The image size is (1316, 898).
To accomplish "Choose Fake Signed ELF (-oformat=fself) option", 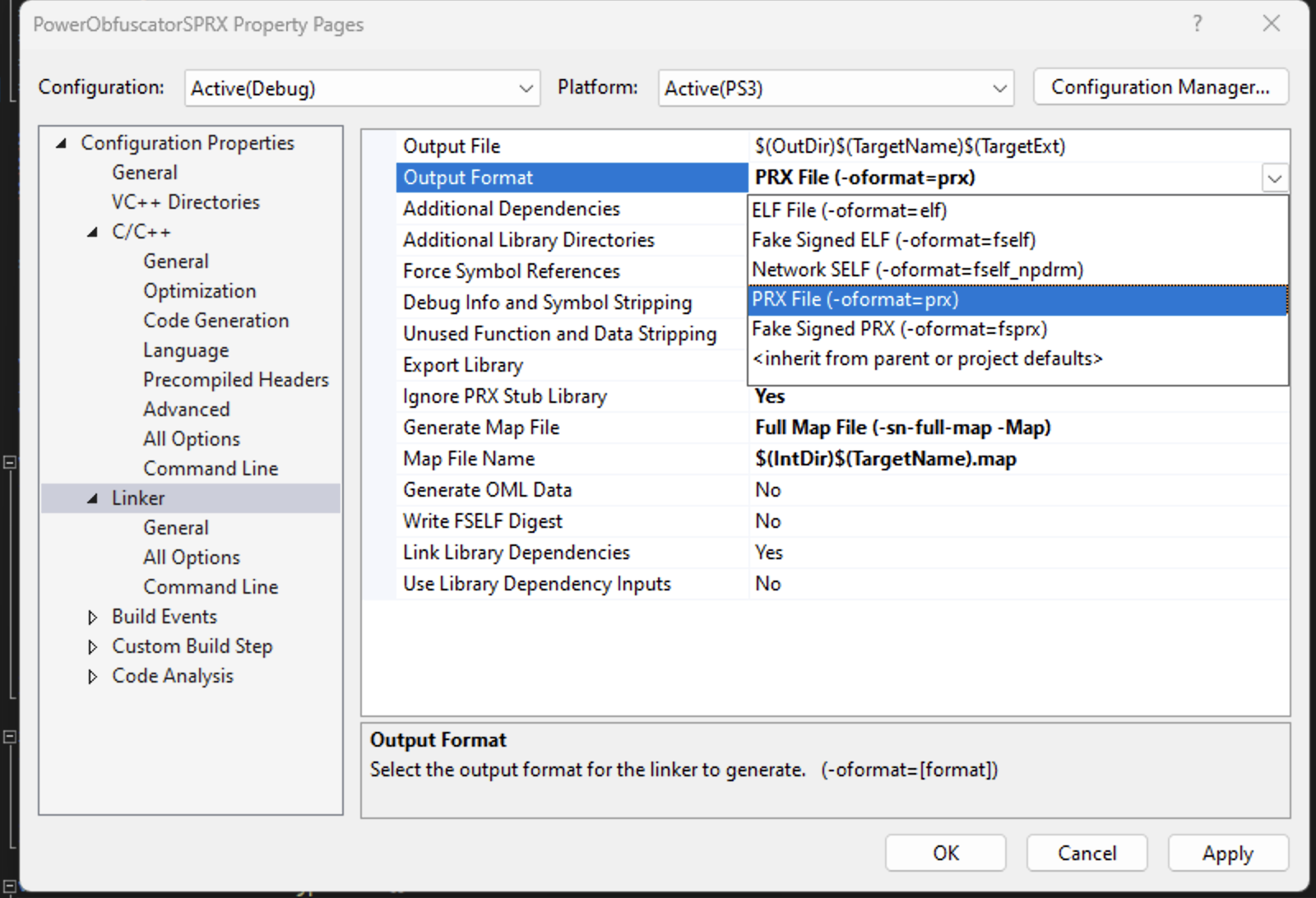I will pyautogui.click(x=1017, y=240).
